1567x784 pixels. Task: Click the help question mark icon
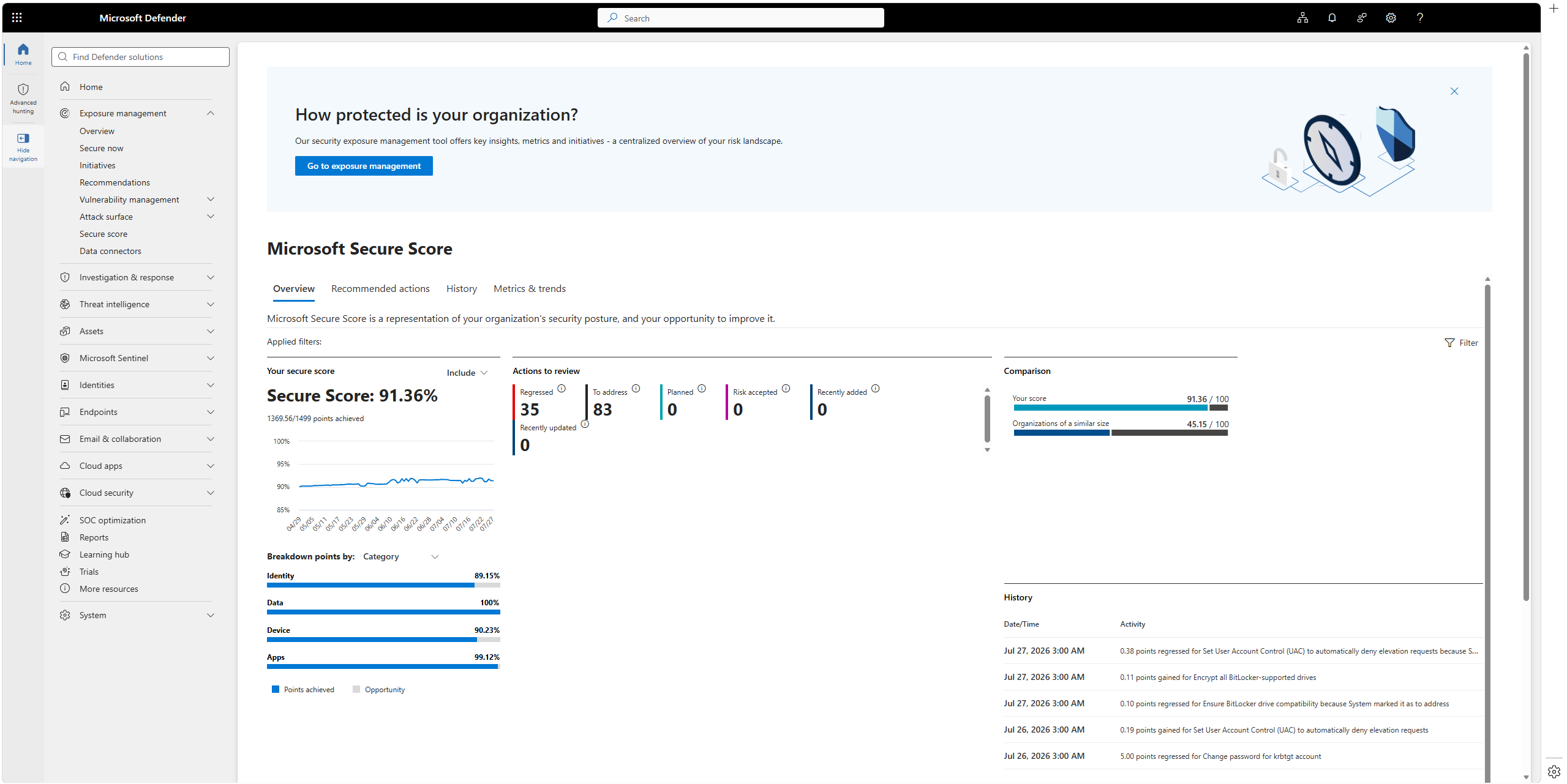pos(1419,18)
